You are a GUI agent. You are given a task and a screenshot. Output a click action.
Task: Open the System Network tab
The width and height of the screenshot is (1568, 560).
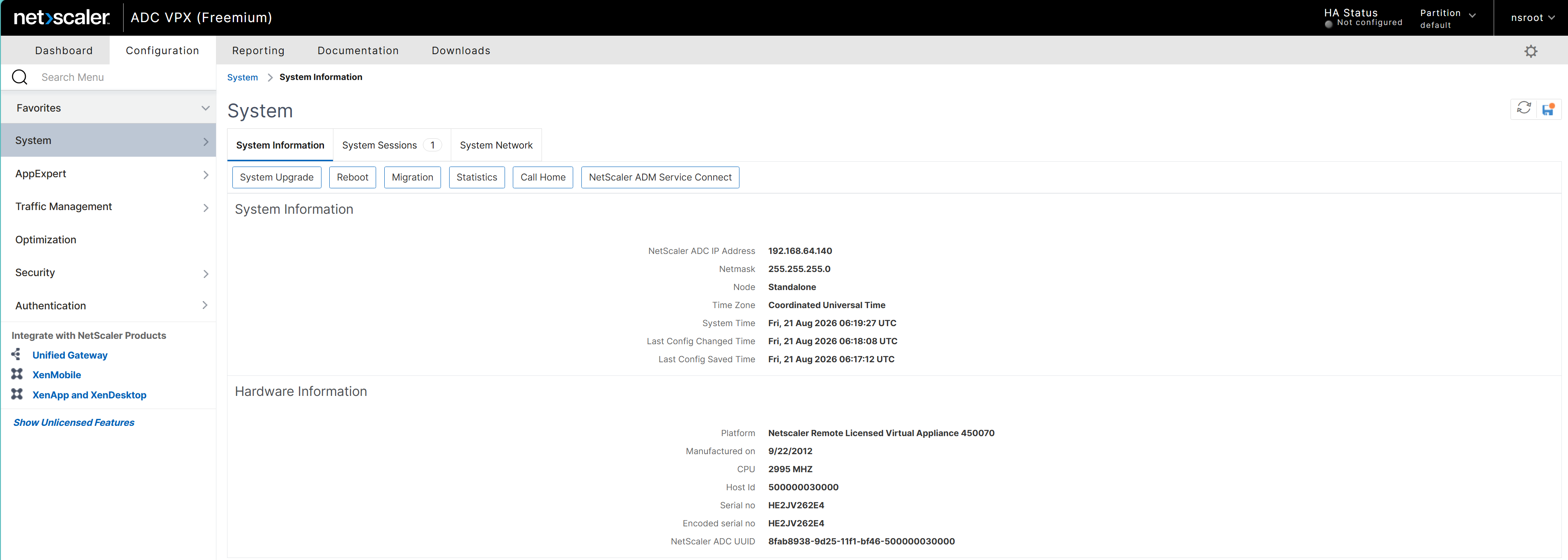[x=496, y=145]
